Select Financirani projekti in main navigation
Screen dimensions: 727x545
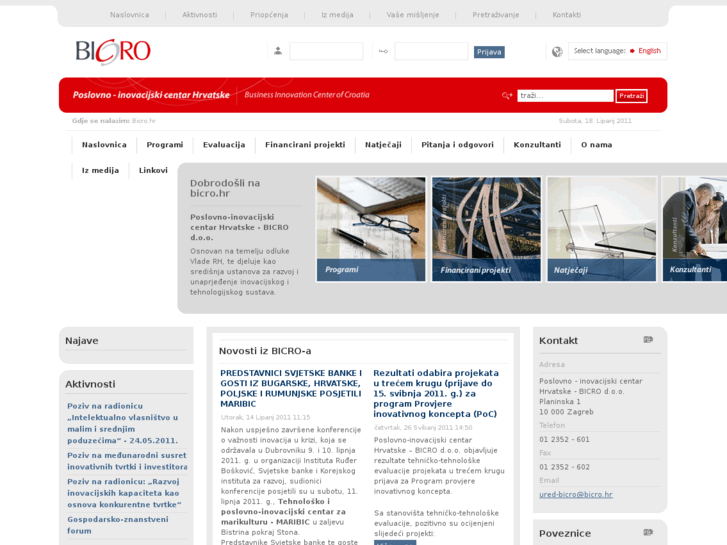coord(305,145)
